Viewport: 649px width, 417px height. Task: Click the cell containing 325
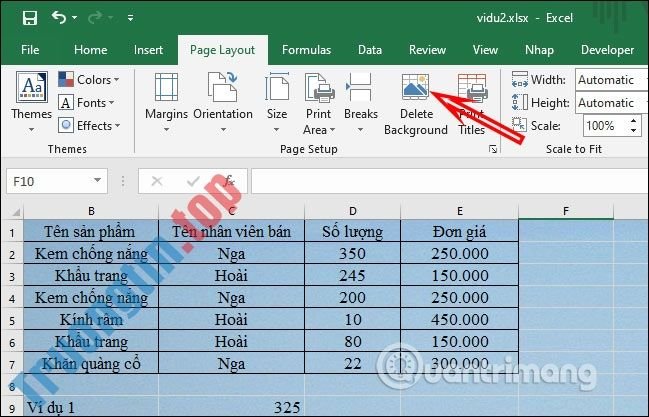231,407
